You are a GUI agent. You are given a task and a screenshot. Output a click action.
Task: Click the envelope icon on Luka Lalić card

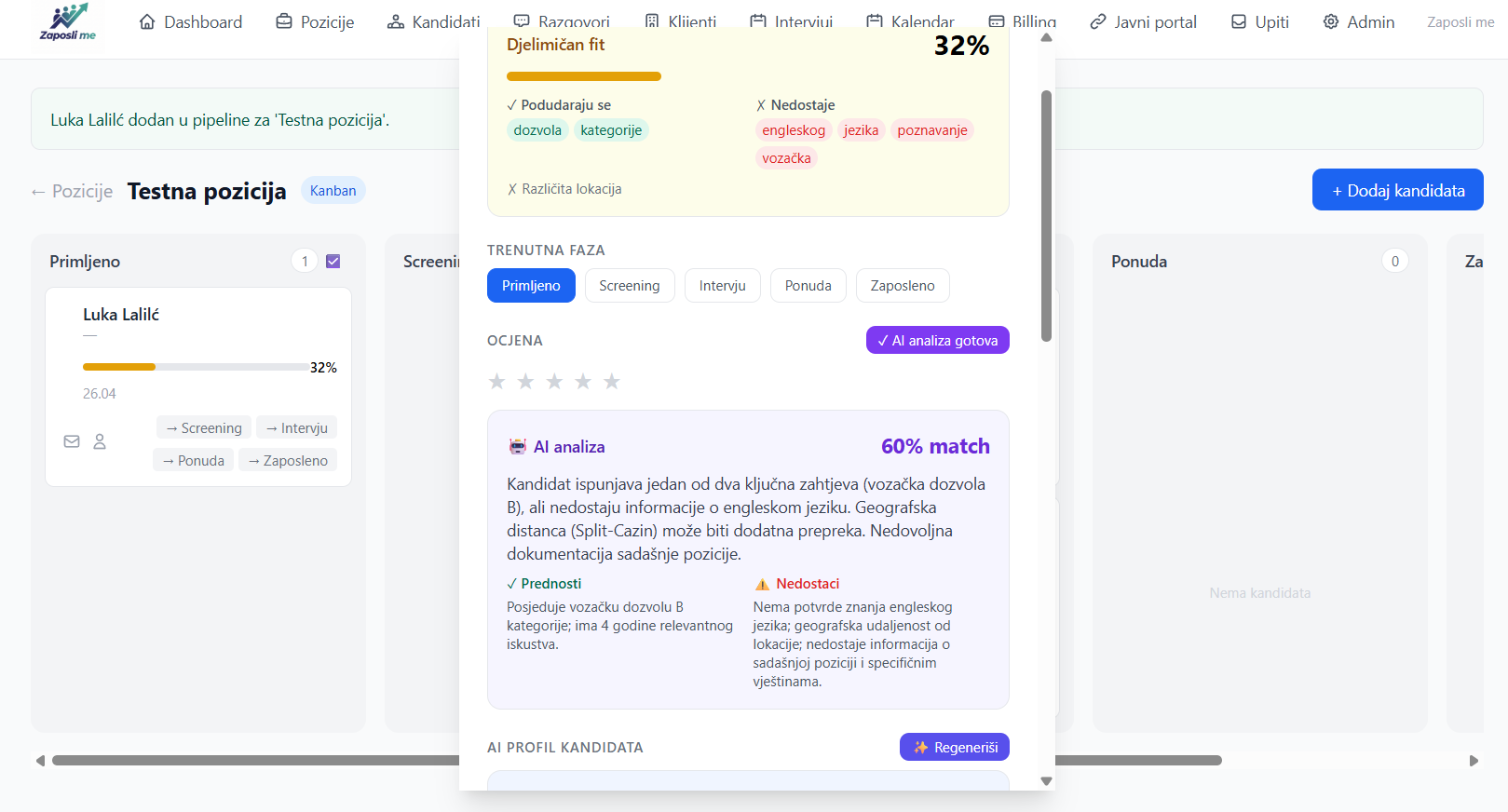coord(72,441)
